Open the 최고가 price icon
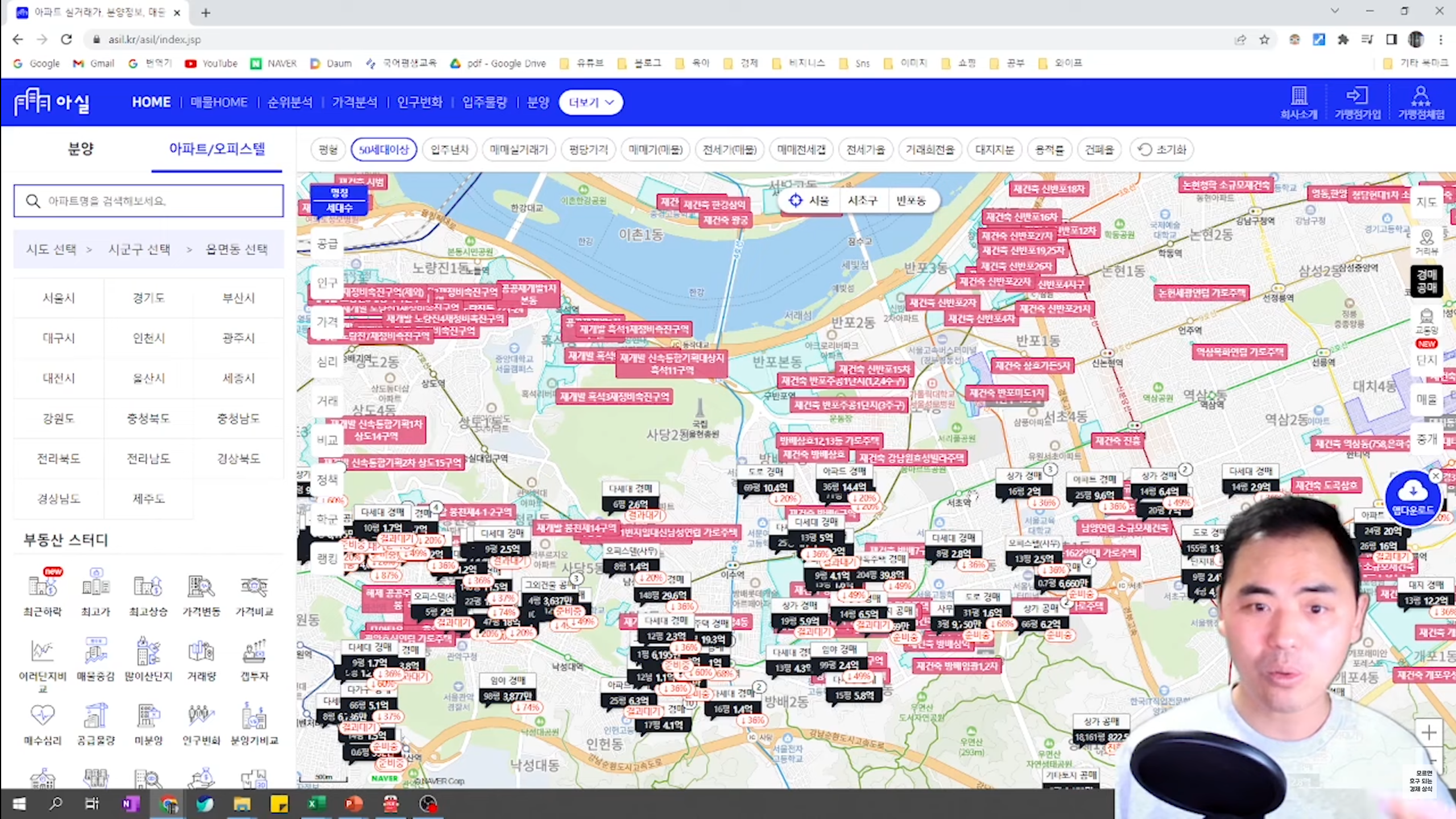 pyautogui.click(x=96, y=587)
